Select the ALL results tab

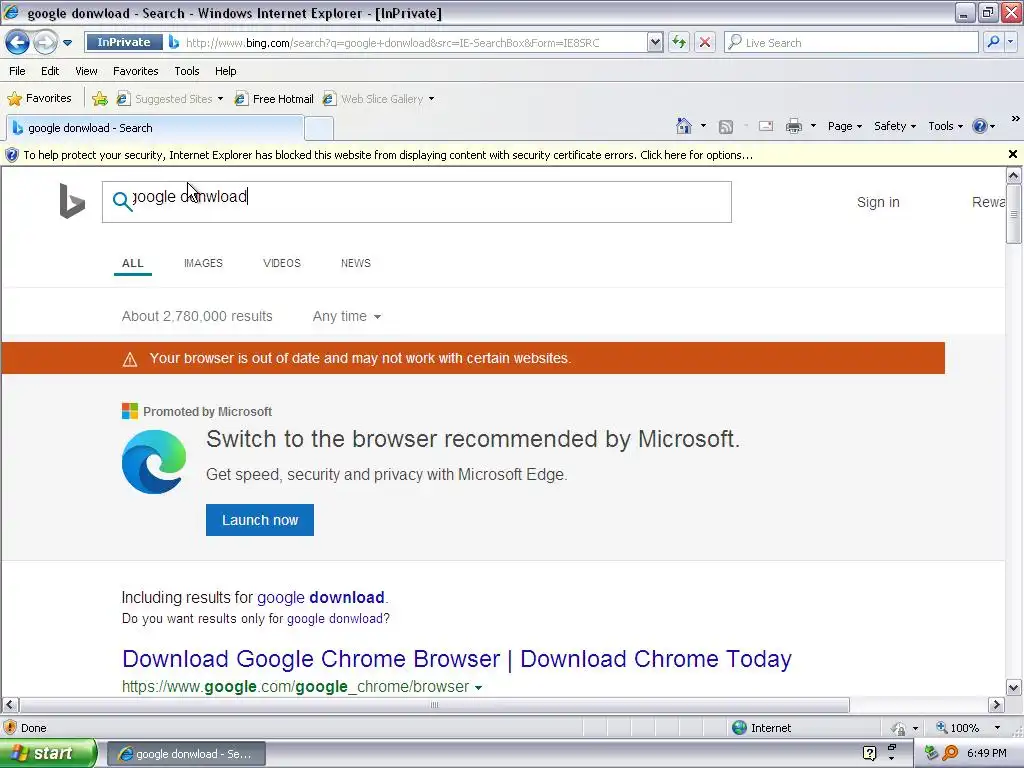coord(133,263)
